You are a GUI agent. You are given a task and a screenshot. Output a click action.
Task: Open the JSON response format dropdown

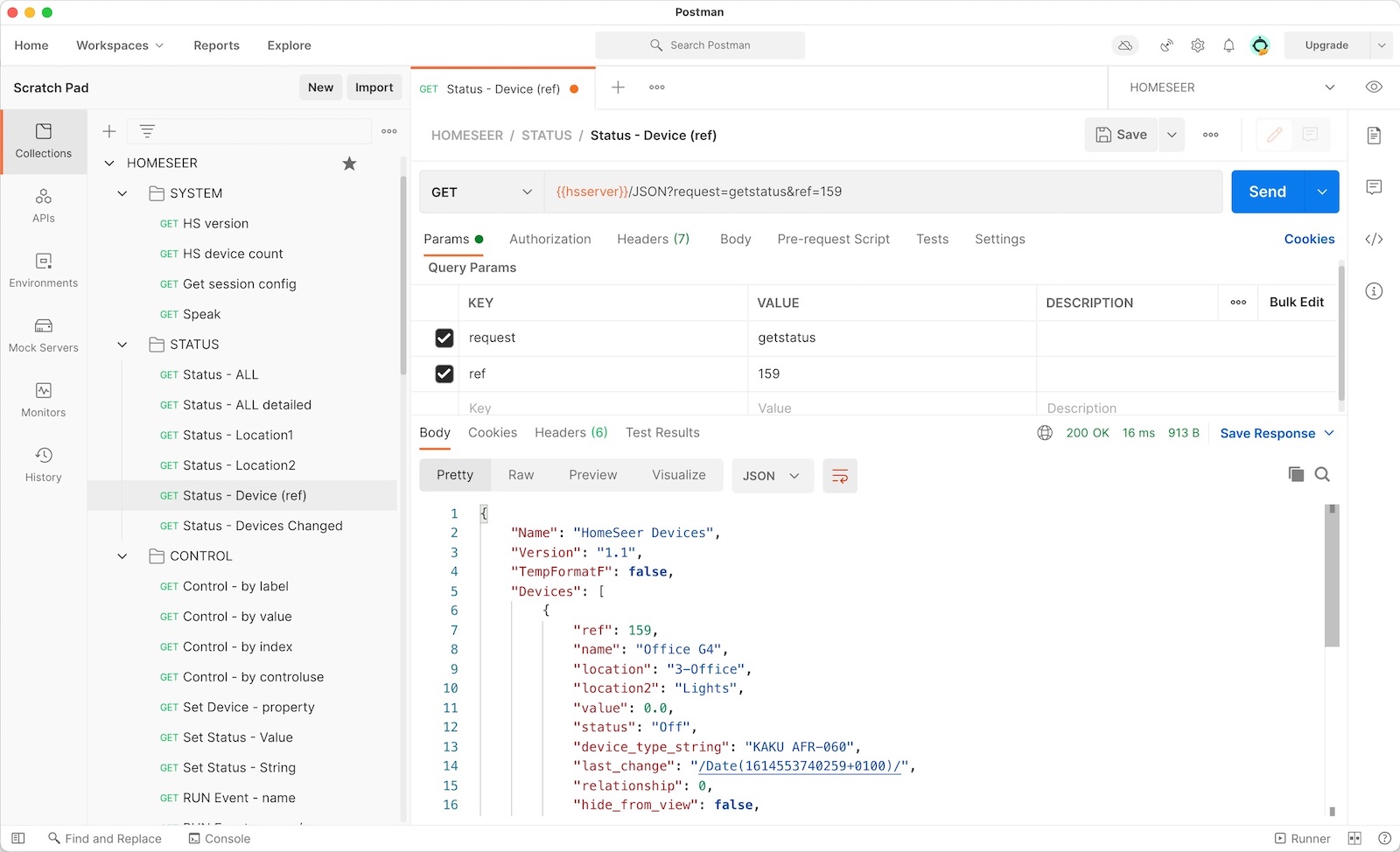click(x=773, y=476)
